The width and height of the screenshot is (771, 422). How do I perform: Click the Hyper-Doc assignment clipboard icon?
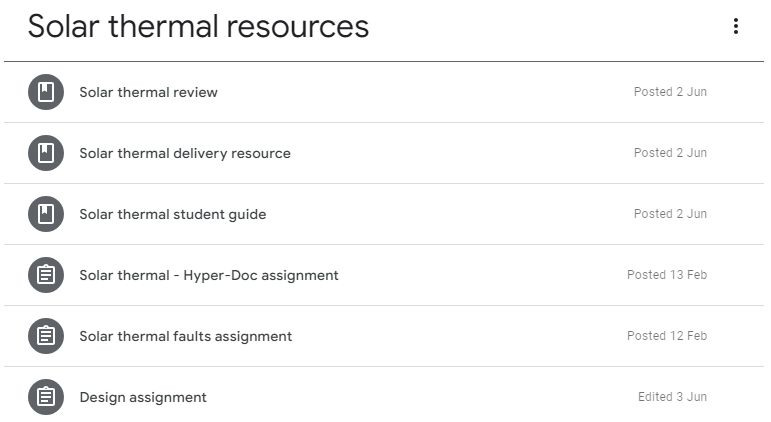tap(45, 275)
